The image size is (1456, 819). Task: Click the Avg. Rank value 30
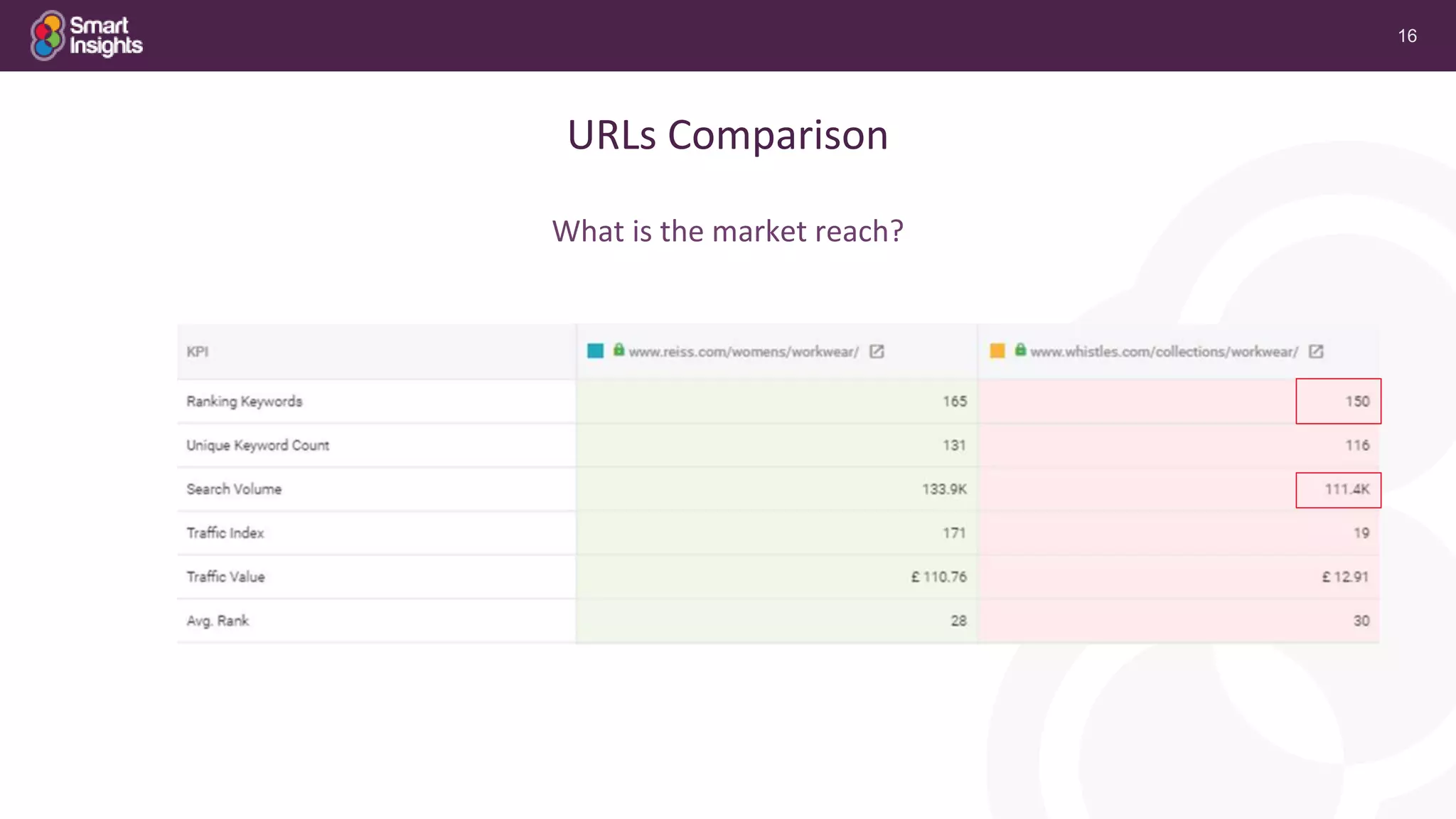1361,621
